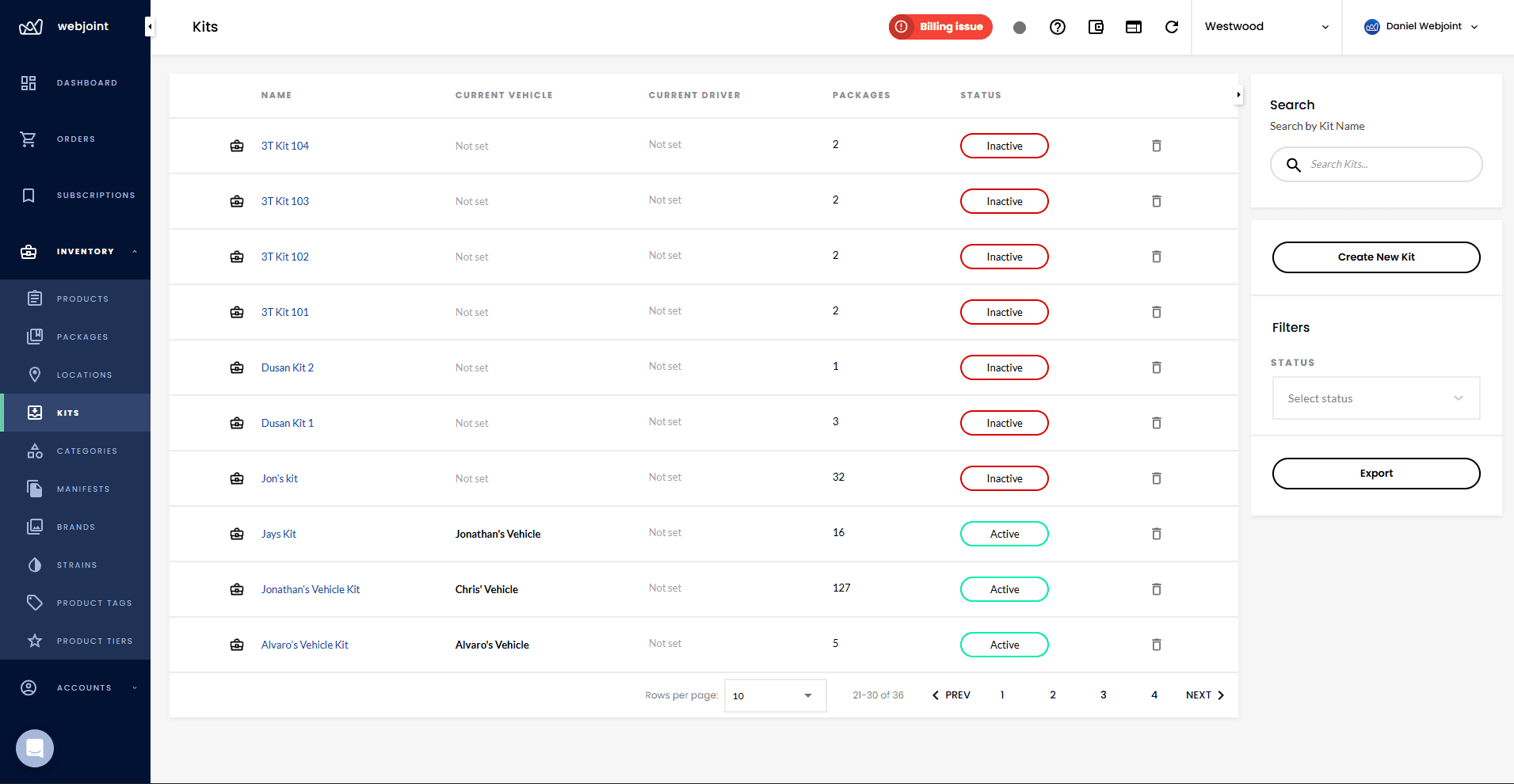Go to the Dashboard menu item
The width and height of the screenshot is (1514, 784).
(87, 82)
